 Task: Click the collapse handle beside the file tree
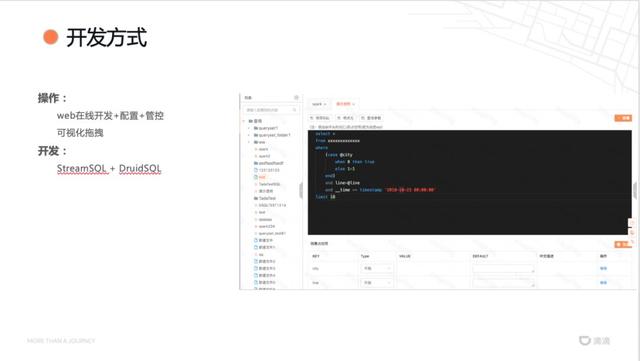click(x=301, y=191)
